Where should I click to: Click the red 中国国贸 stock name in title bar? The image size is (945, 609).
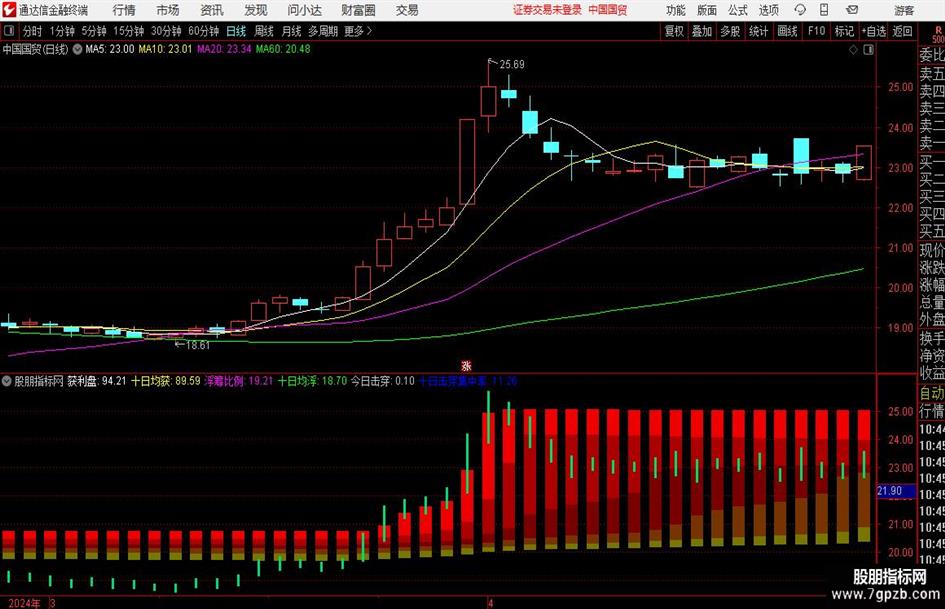click(x=608, y=10)
